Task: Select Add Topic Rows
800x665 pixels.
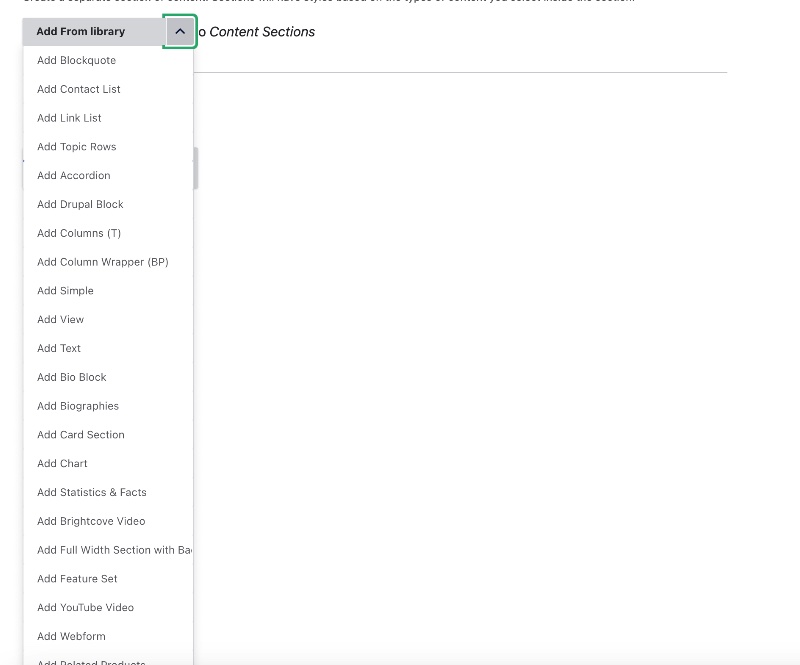Action: [76, 146]
